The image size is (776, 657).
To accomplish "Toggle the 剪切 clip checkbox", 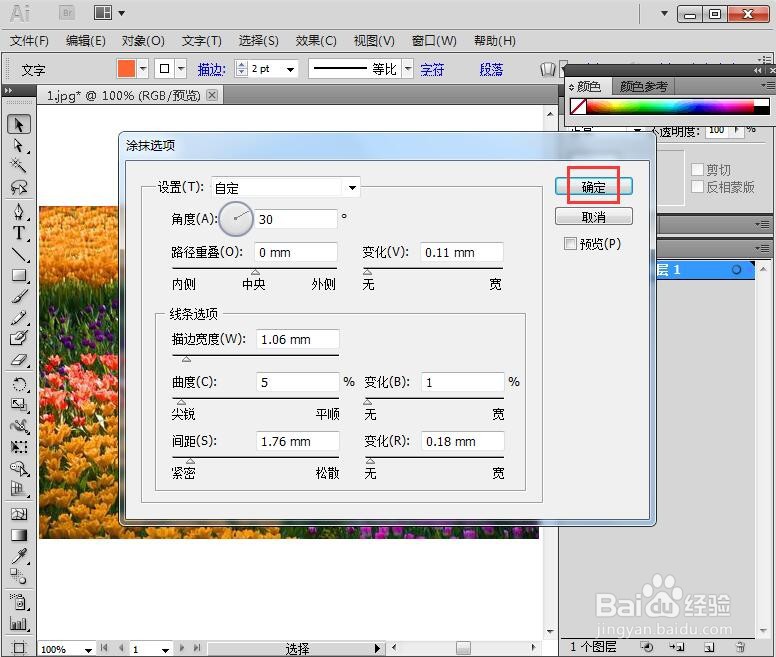I will [697, 170].
